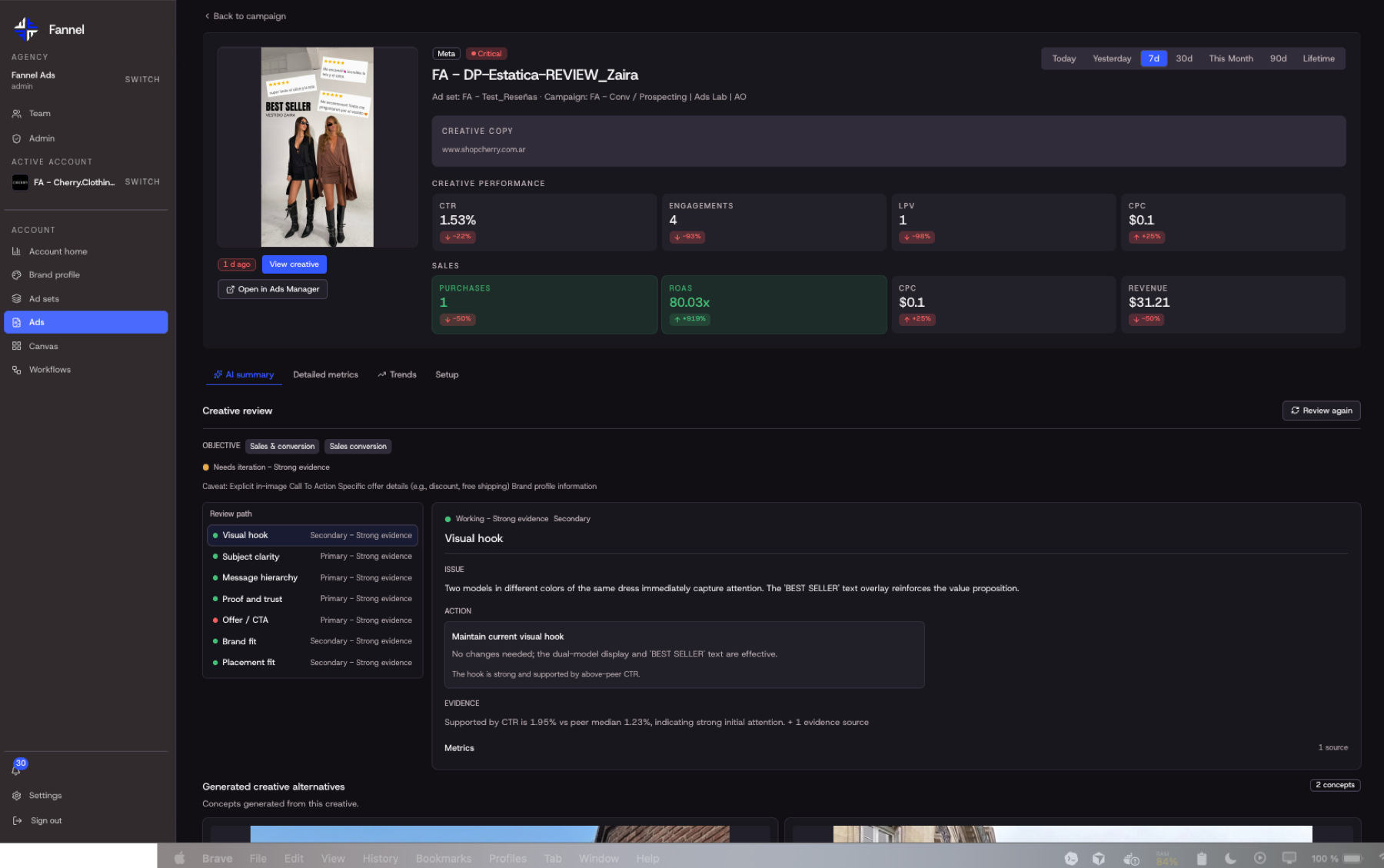
Task: Click the www.shopcherry.com.ar creative copy text
Action: tap(484, 150)
